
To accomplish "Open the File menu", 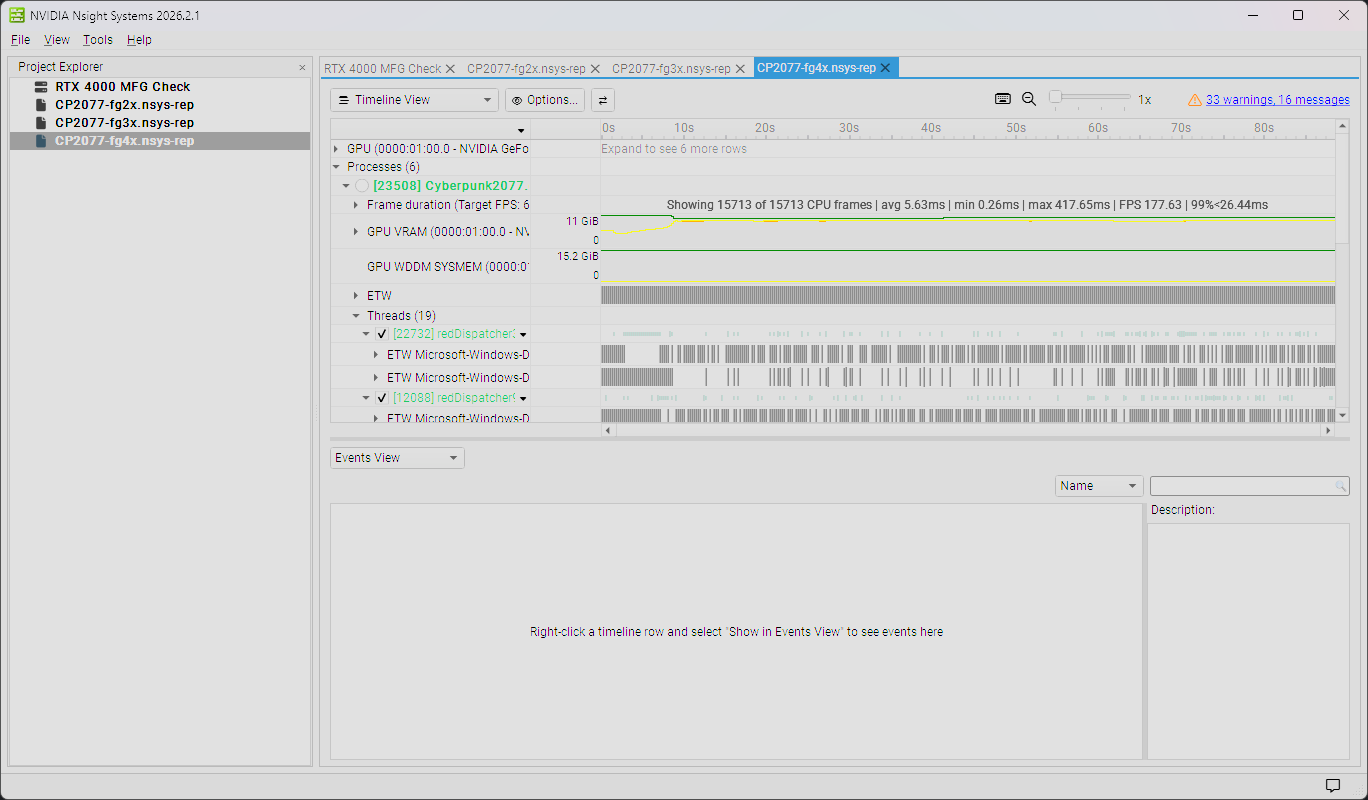I will click(20, 40).
